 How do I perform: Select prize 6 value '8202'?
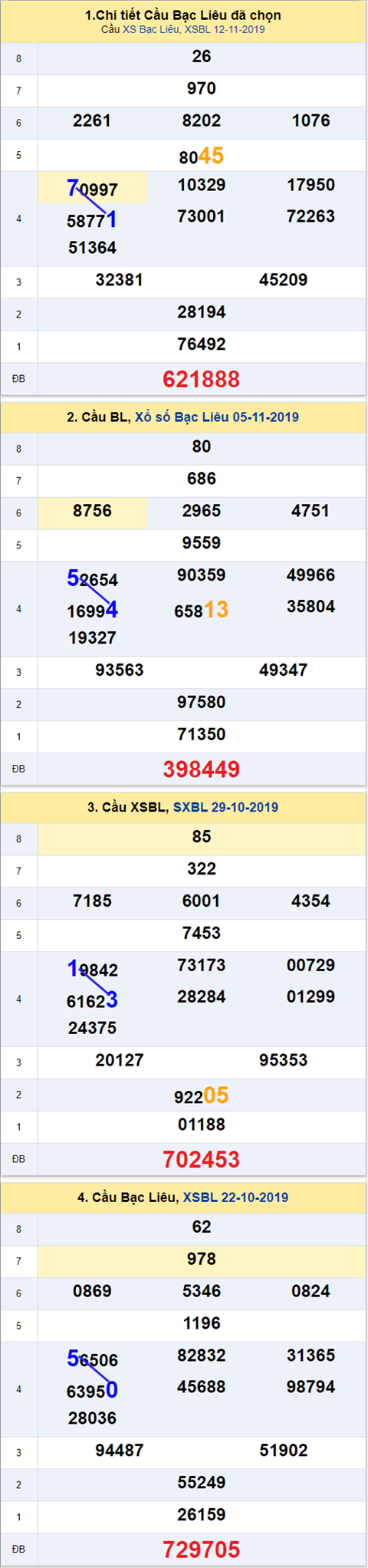coord(202,120)
